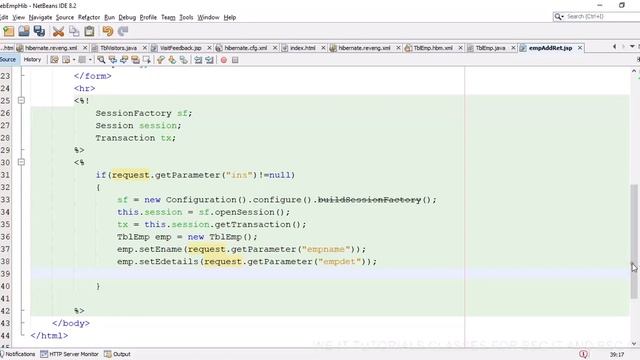Open the Back navigation dropdown arrow

tap(74, 60)
